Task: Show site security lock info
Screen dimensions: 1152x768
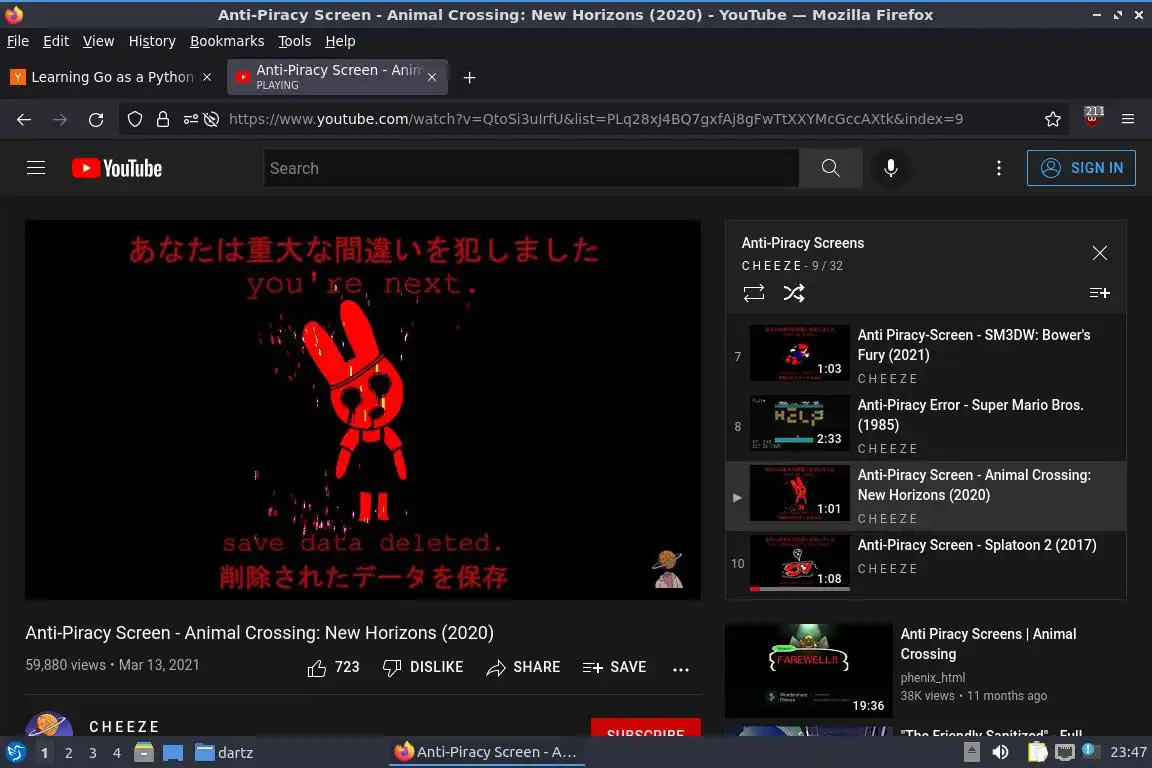Action: (x=162, y=119)
